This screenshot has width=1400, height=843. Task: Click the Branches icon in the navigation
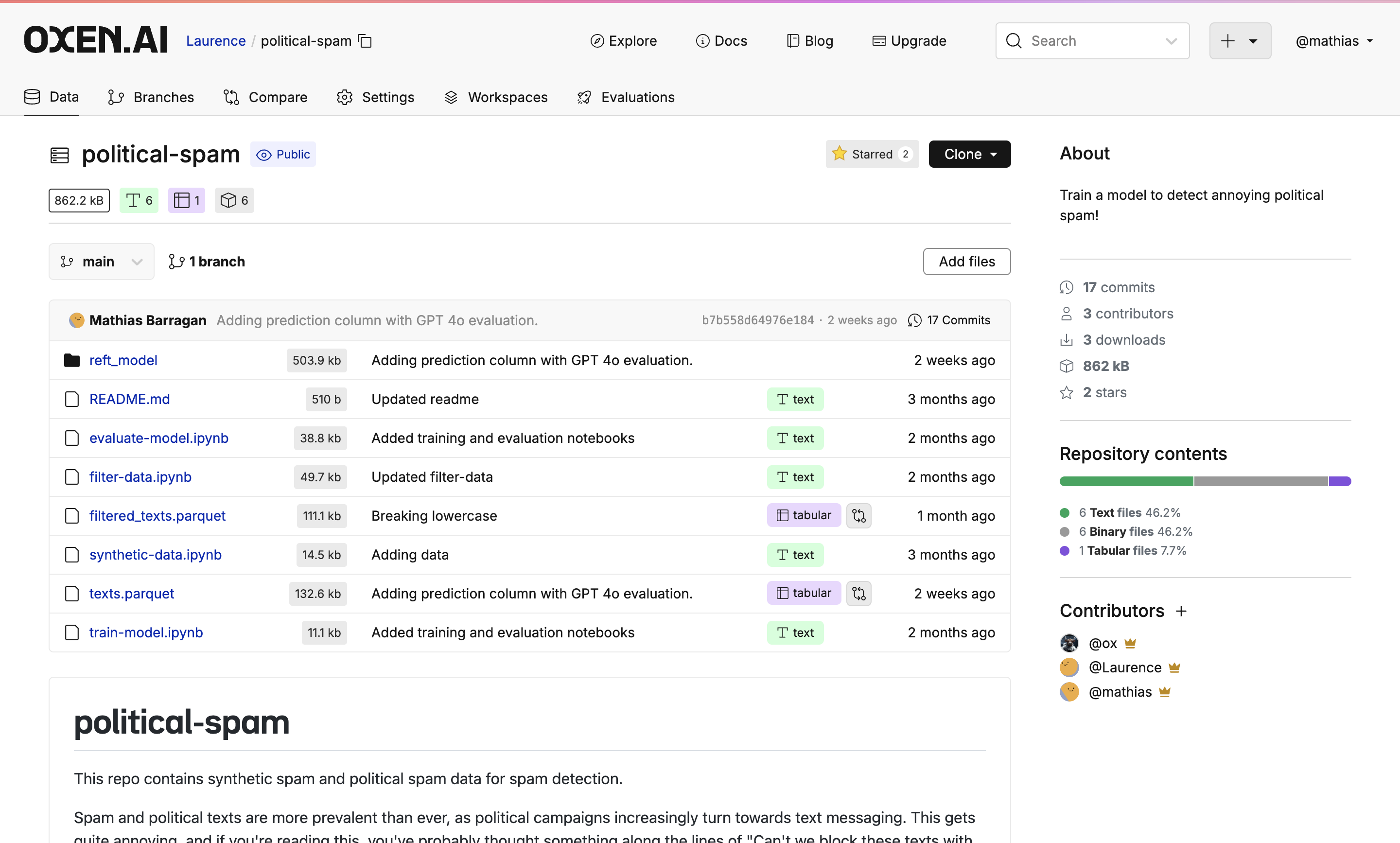(x=115, y=97)
